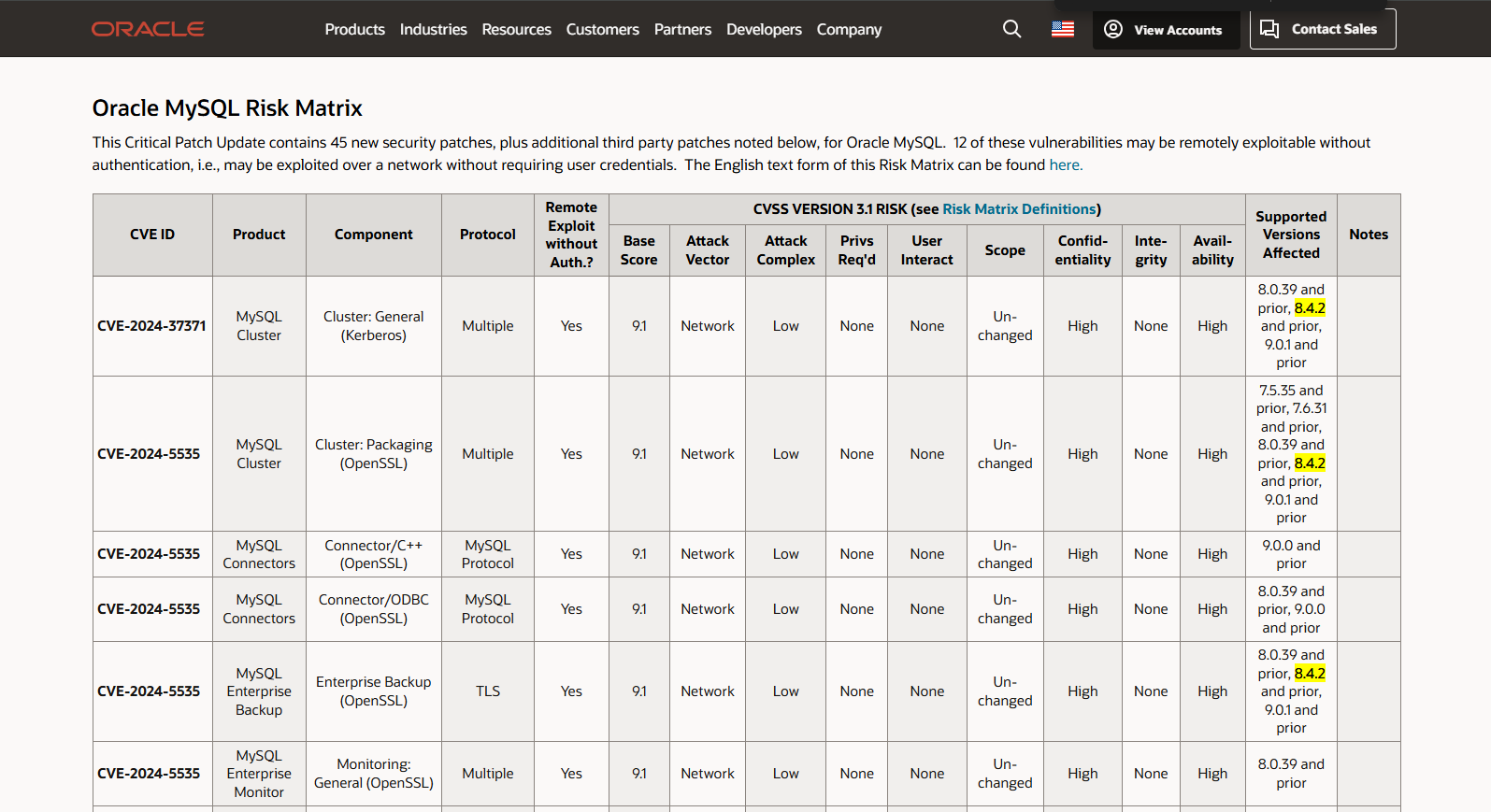This screenshot has height=812, width=1491.
Task: Click CVE-2024-5535 in Enterprise Monitor row
Action: coord(152,774)
